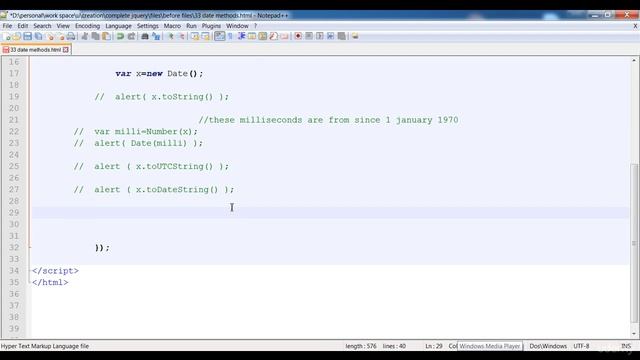Print the document with the printer icon

click(71, 36)
